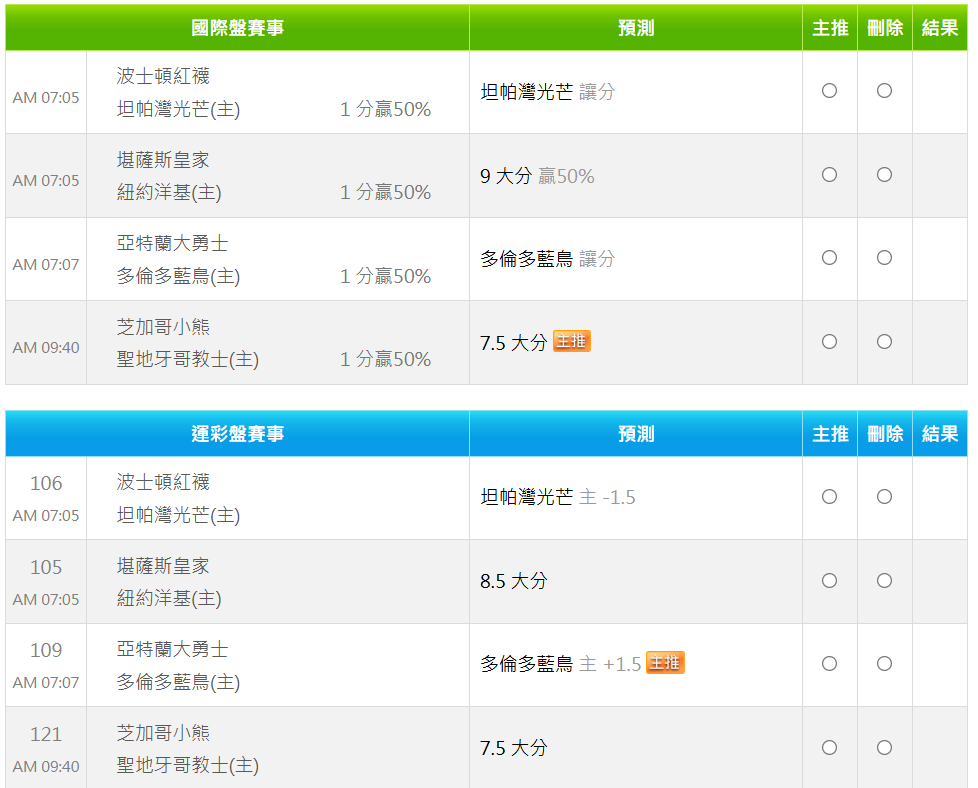Click 主推 header in blue table
This screenshot has width=978, height=788.
click(830, 434)
